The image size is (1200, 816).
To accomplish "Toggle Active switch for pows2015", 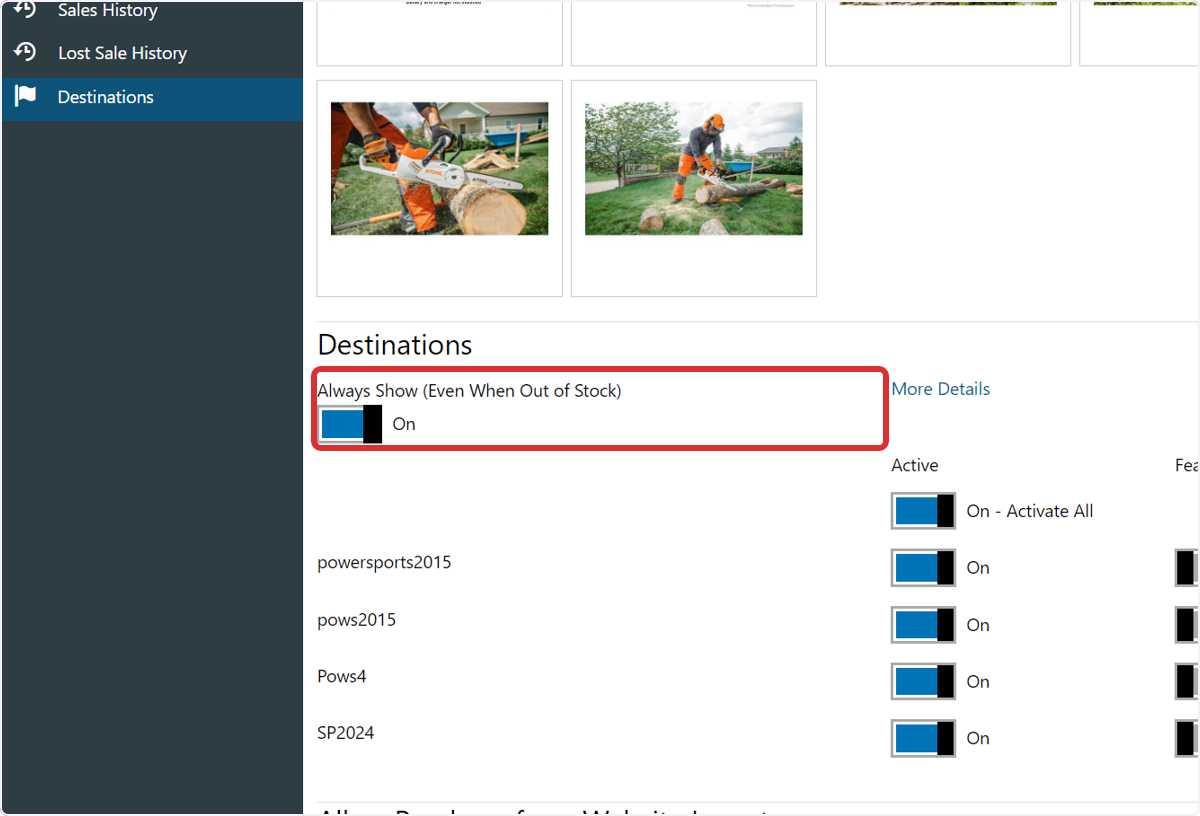I will 923,625.
